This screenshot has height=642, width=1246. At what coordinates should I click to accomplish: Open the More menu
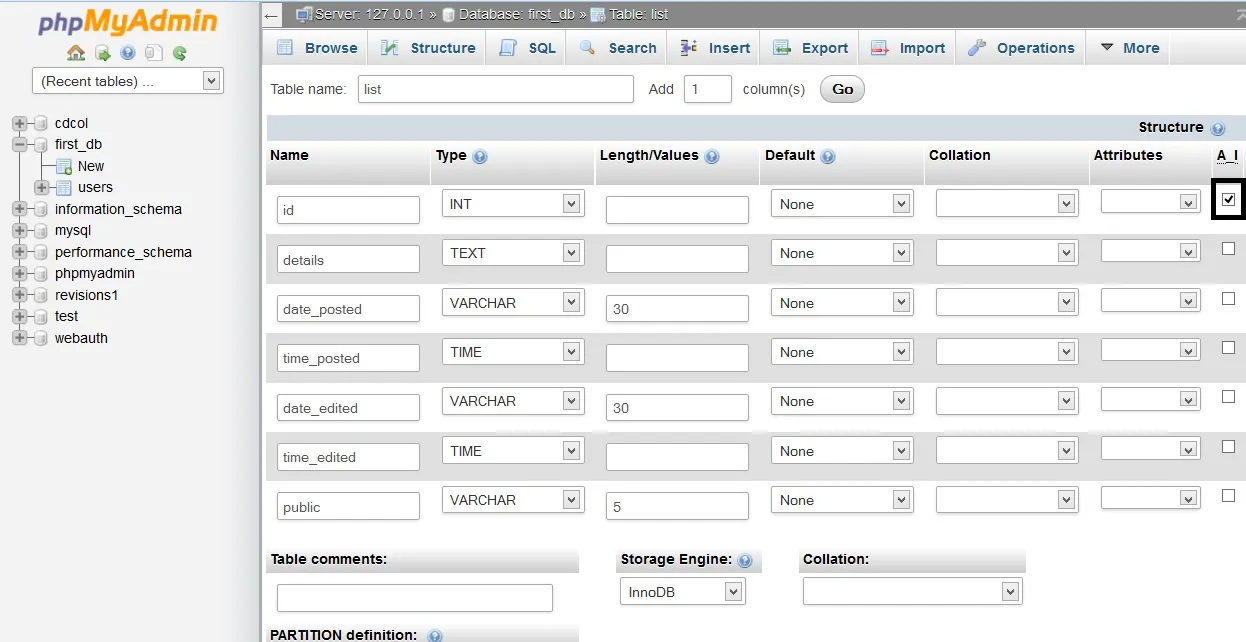[x=1129, y=48]
